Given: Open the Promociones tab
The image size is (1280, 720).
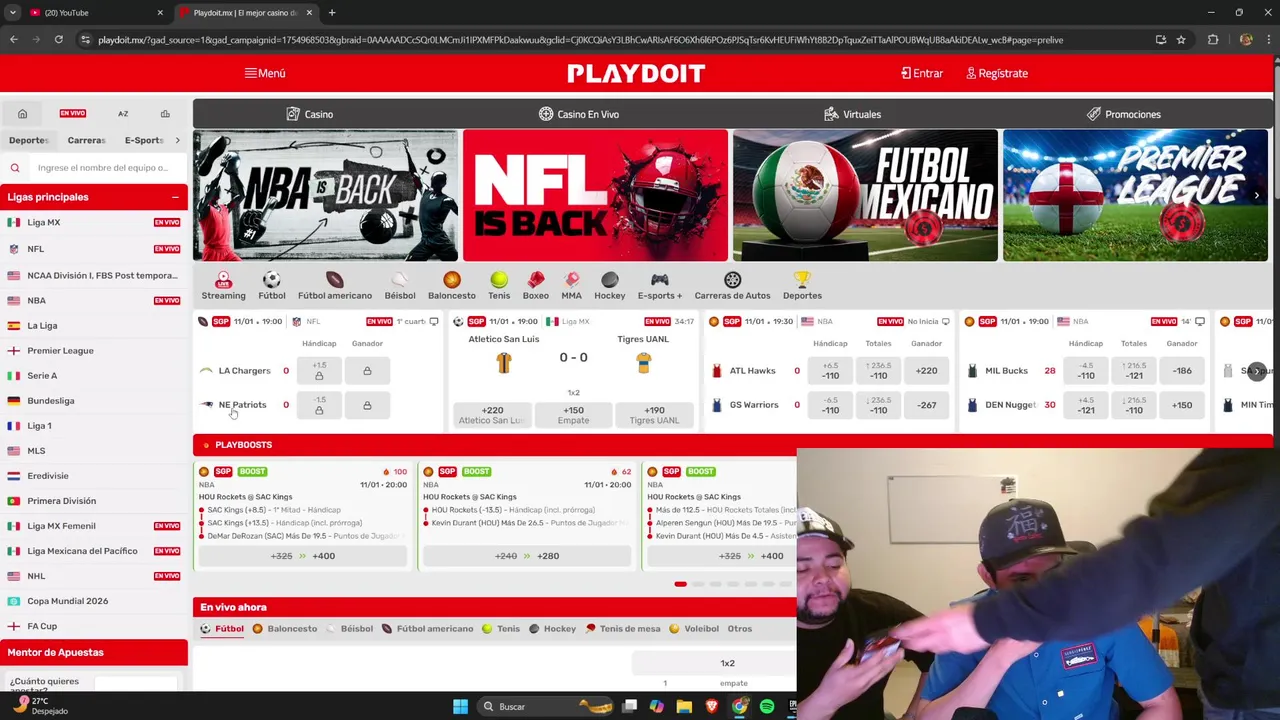Looking at the screenshot, I should pyautogui.click(x=1124, y=114).
